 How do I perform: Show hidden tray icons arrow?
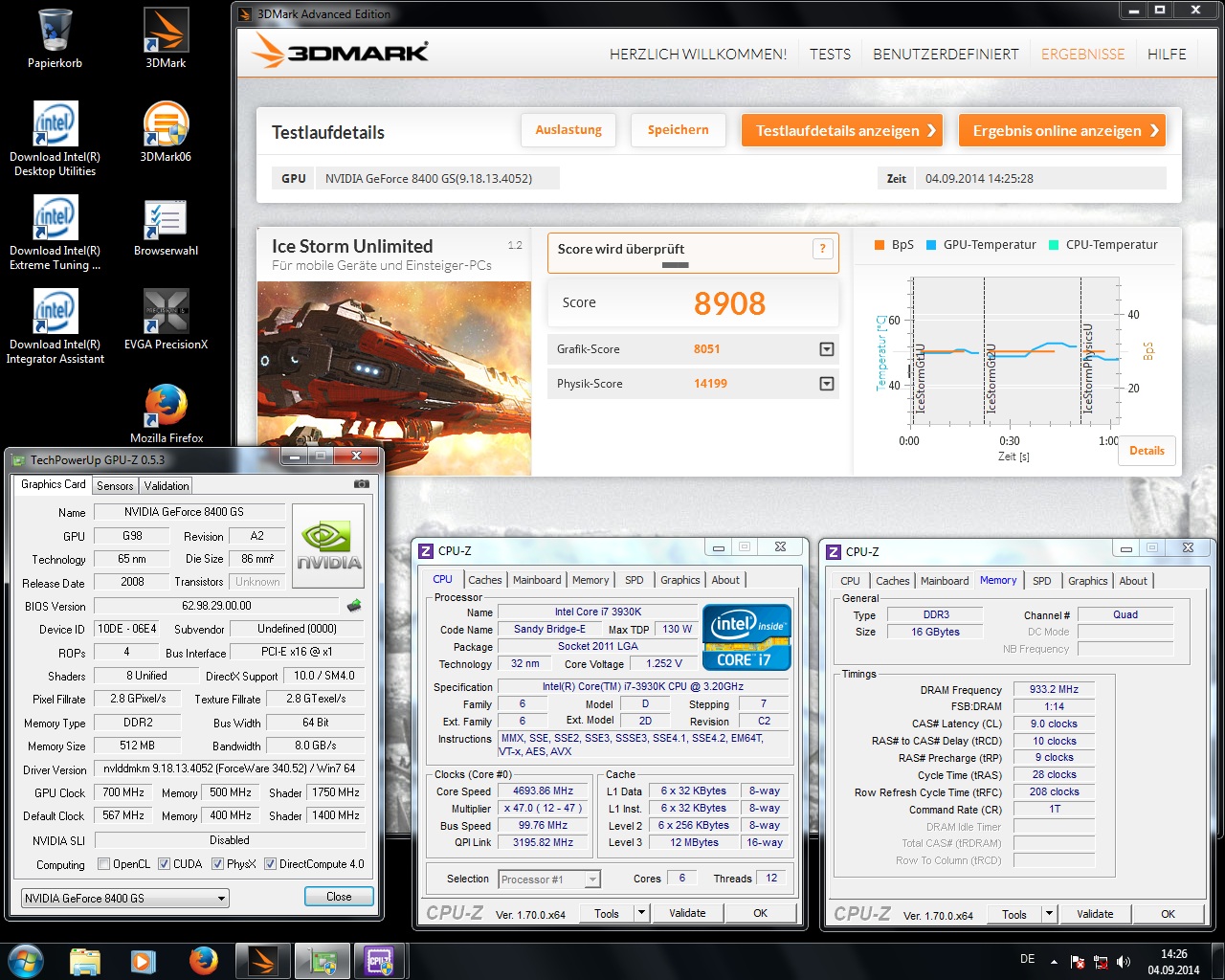click(1054, 961)
